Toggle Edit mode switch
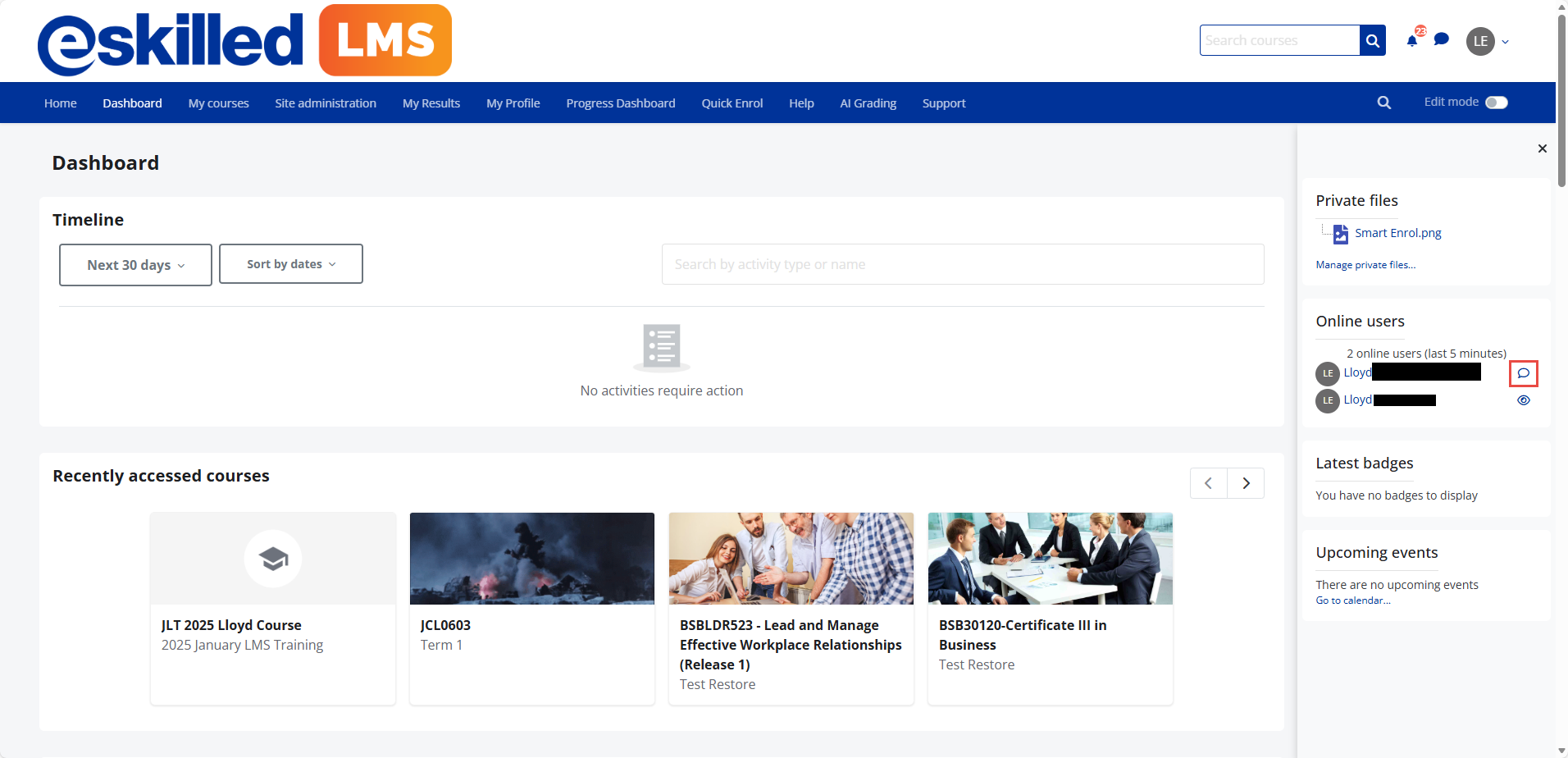This screenshot has width=1568, height=758. click(1496, 103)
